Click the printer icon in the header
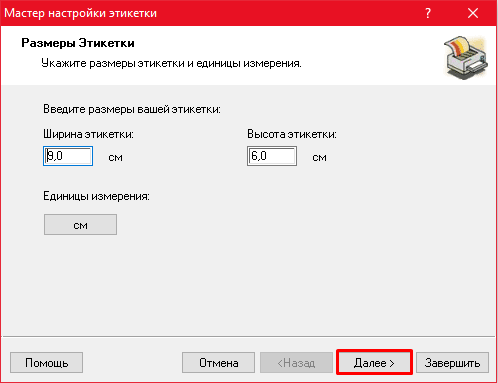The width and height of the screenshot is (498, 383). 466,57
